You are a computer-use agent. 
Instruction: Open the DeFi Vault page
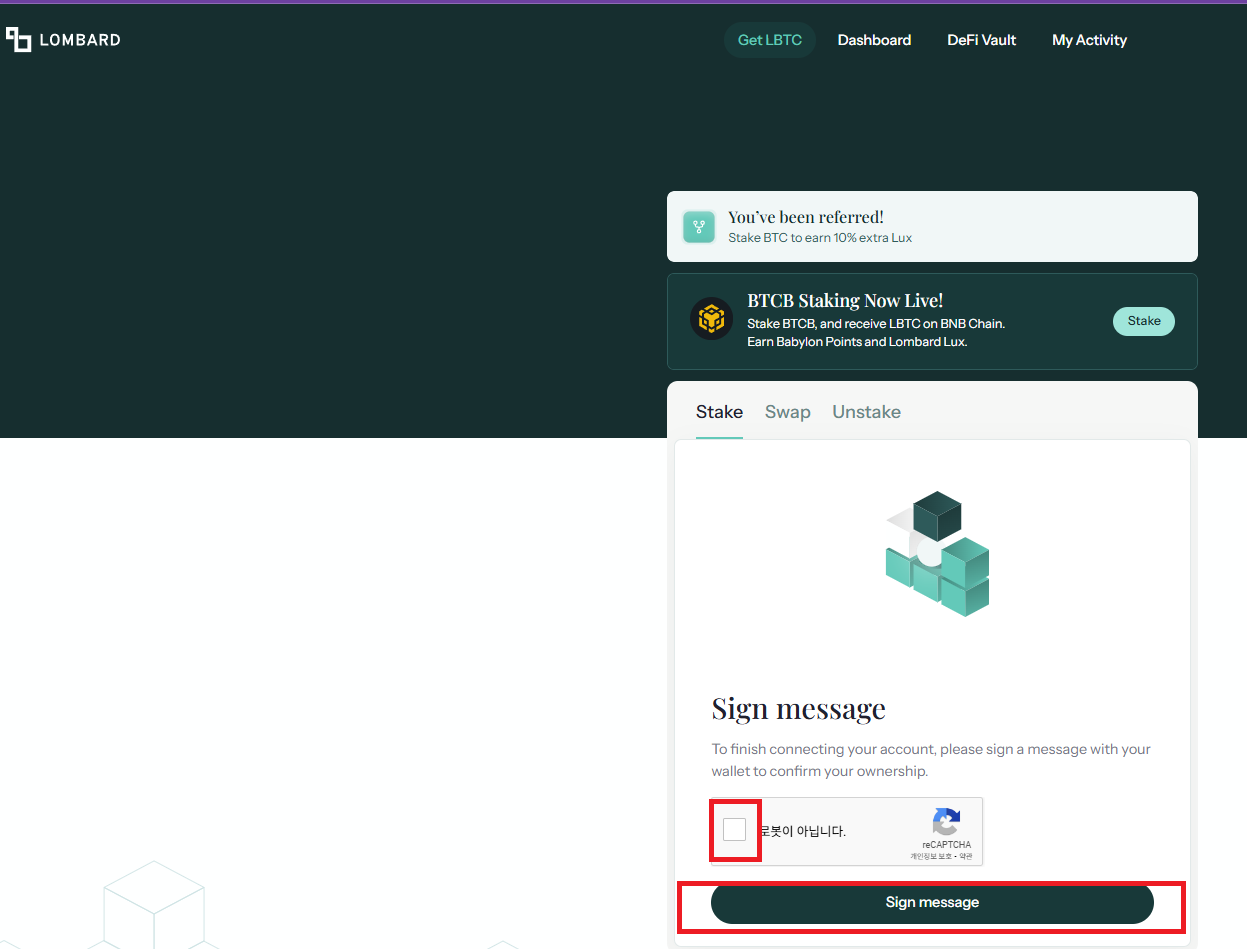982,40
